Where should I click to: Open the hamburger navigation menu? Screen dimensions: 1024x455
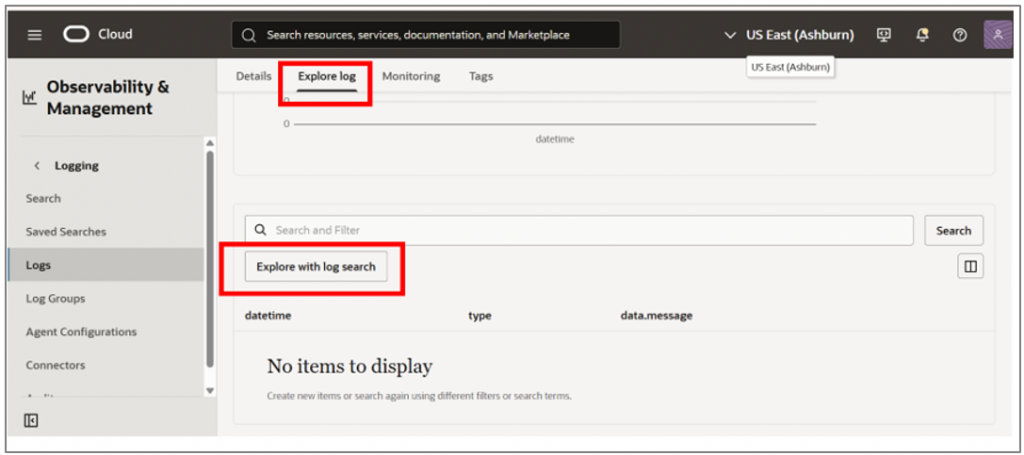(x=35, y=35)
